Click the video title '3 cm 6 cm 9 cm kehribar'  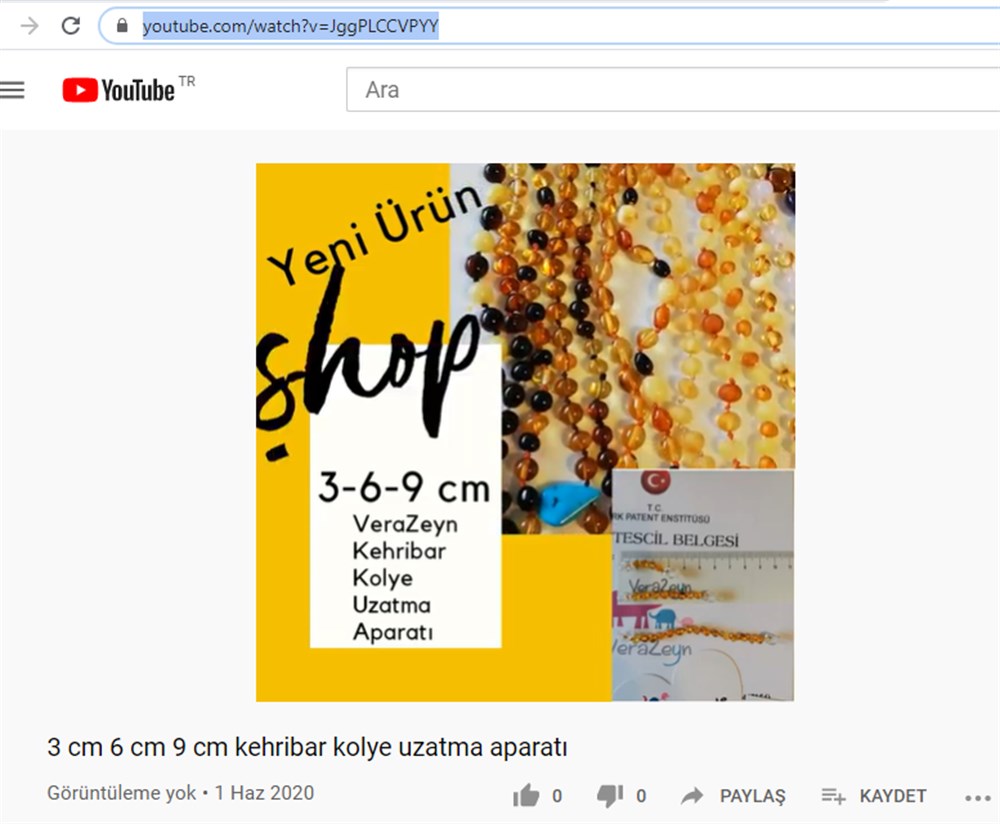pos(307,747)
